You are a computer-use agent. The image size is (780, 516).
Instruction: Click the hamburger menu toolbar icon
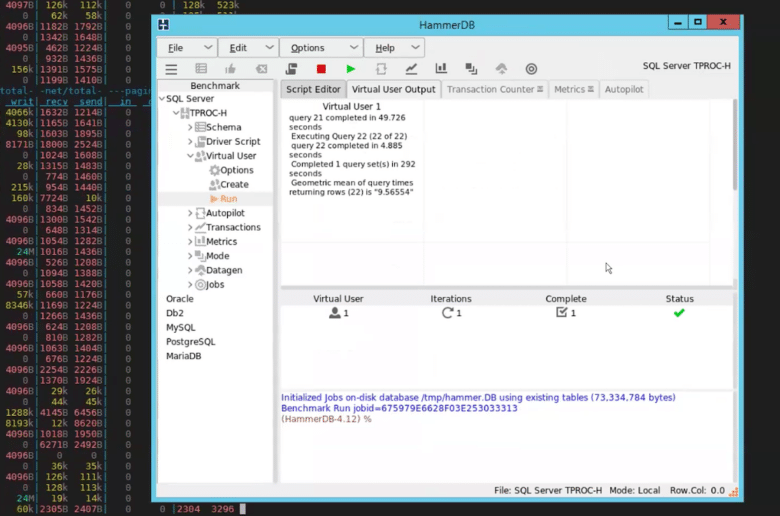click(x=171, y=69)
